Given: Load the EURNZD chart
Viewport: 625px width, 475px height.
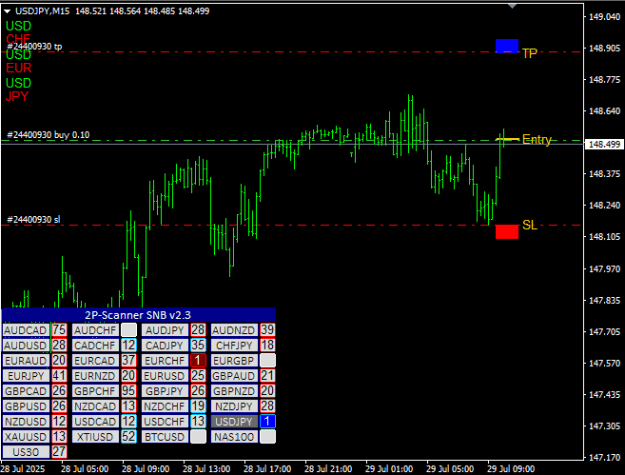Looking at the screenshot, I should [x=95, y=375].
